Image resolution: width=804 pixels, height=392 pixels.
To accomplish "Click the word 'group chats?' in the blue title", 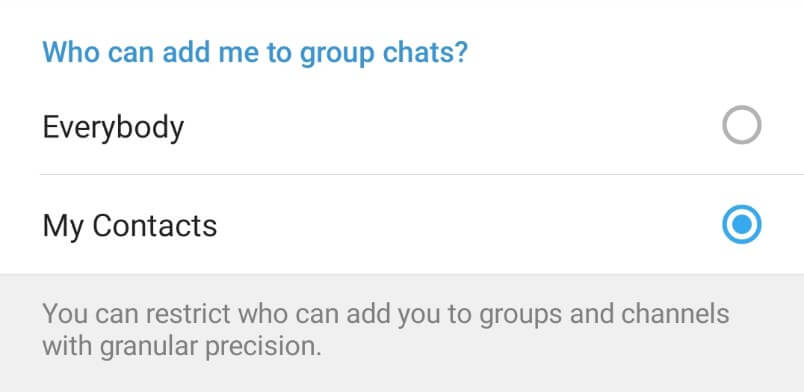I will click(384, 53).
